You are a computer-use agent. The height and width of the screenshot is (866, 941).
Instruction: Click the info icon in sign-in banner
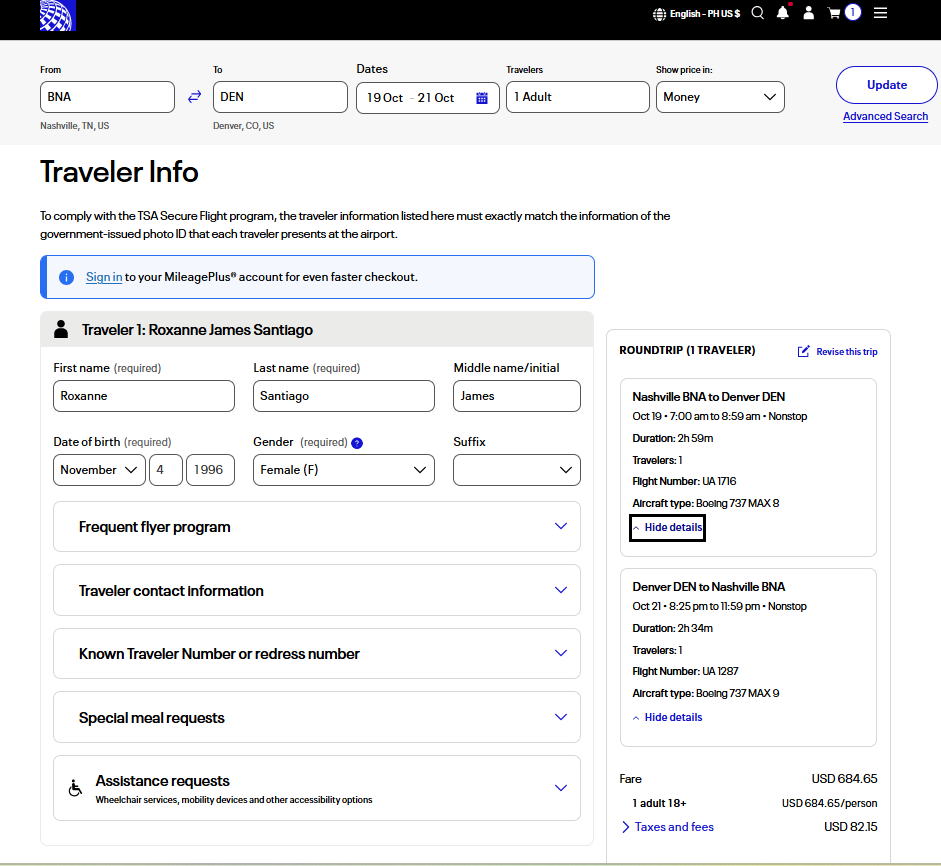coord(66,277)
